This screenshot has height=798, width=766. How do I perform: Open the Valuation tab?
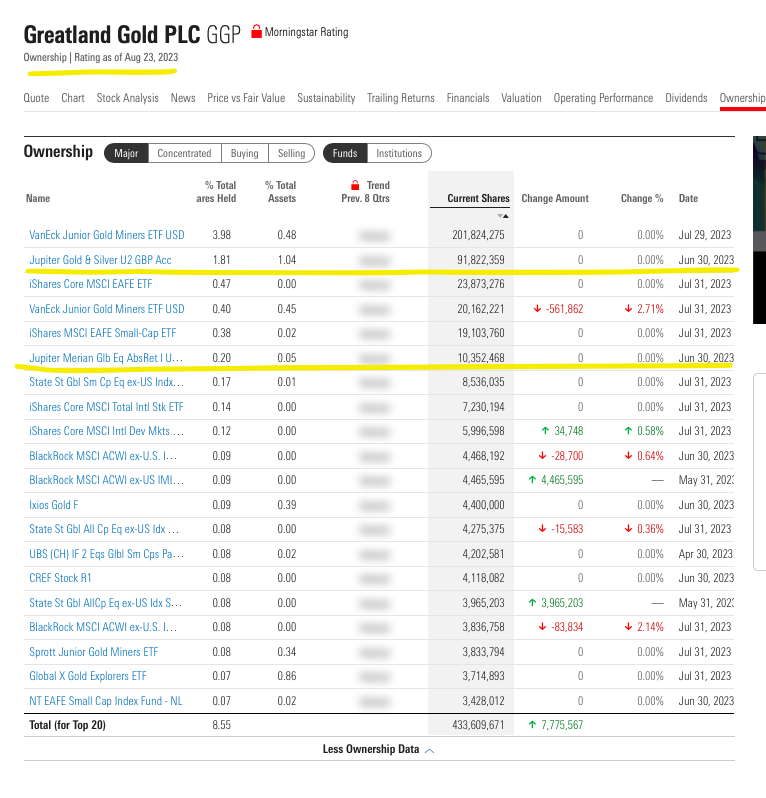tap(521, 98)
